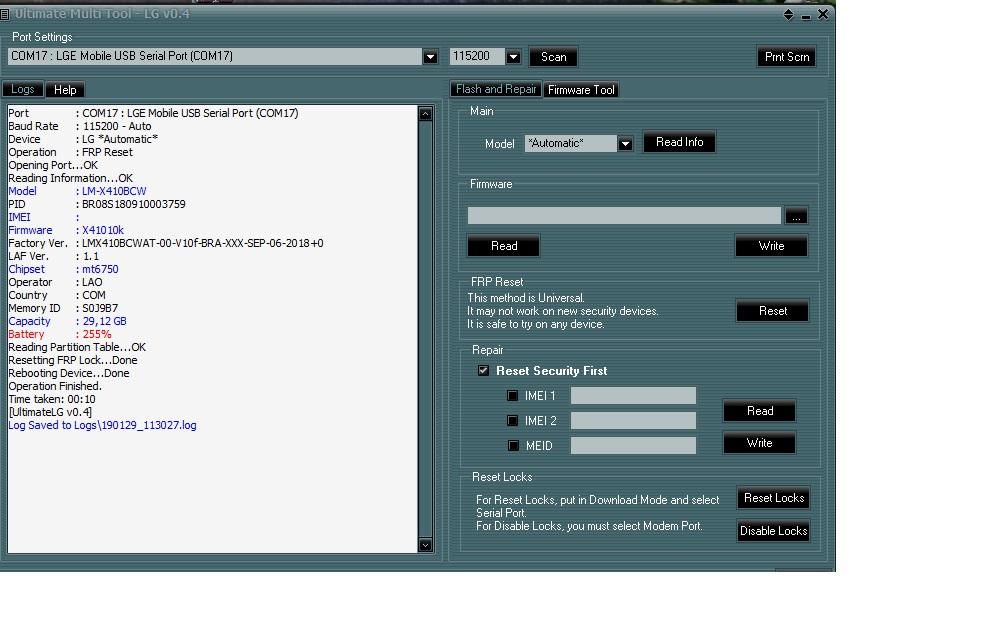1008x630 pixels.
Task: Click the FRP Reset button
Action: (x=773, y=311)
